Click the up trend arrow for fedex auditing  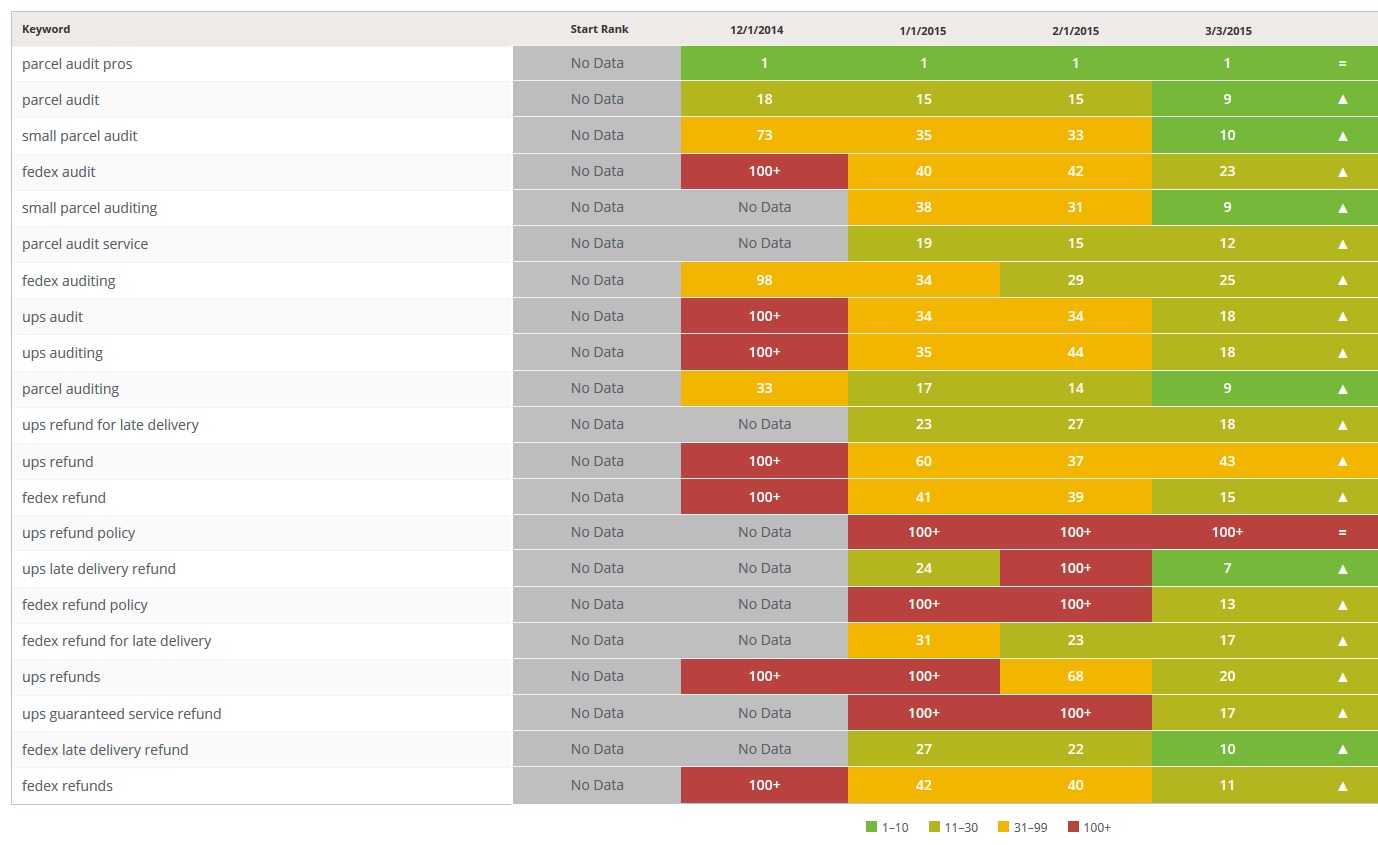click(1342, 280)
